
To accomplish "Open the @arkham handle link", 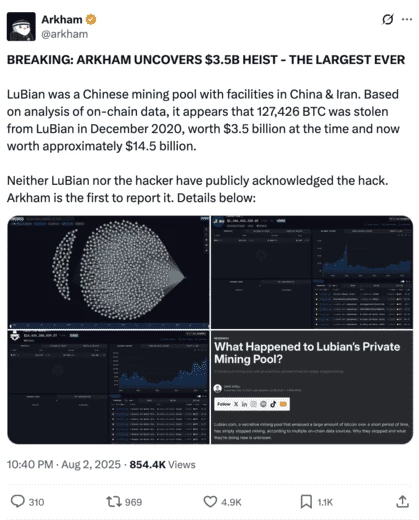I will pyautogui.click(x=65, y=34).
